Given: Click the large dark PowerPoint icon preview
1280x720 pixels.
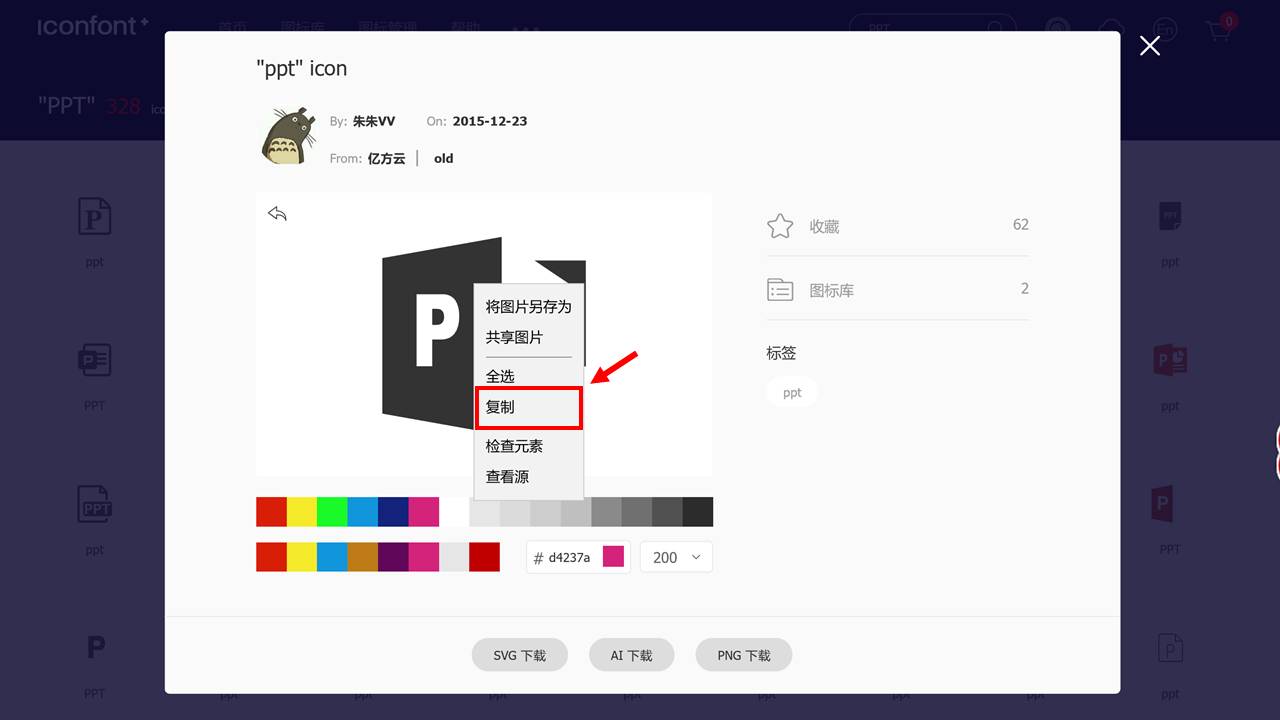Looking at the screenshot, I should click(484, 334).
